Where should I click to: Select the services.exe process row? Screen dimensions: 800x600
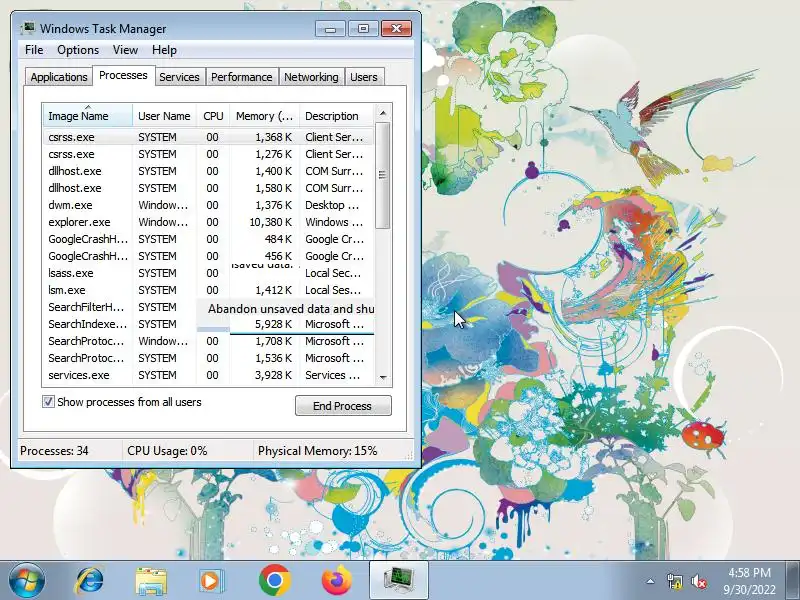click(x=208, y=375)
